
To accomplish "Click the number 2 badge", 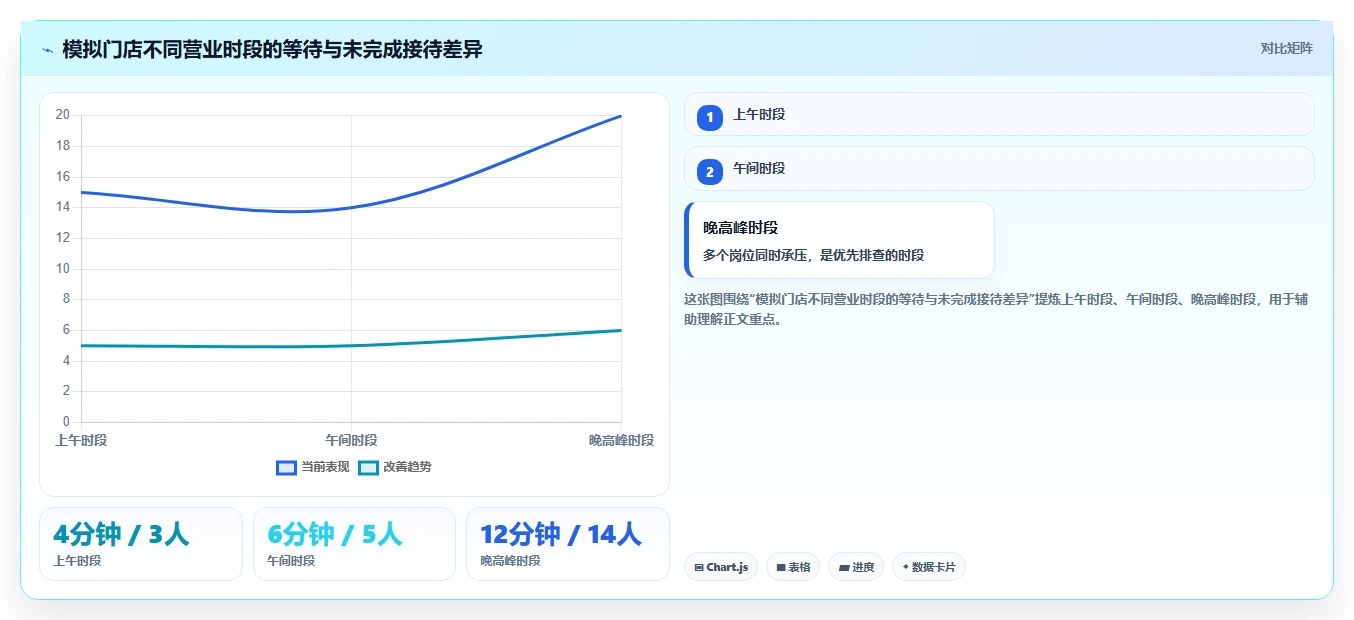I will (710, 171).
